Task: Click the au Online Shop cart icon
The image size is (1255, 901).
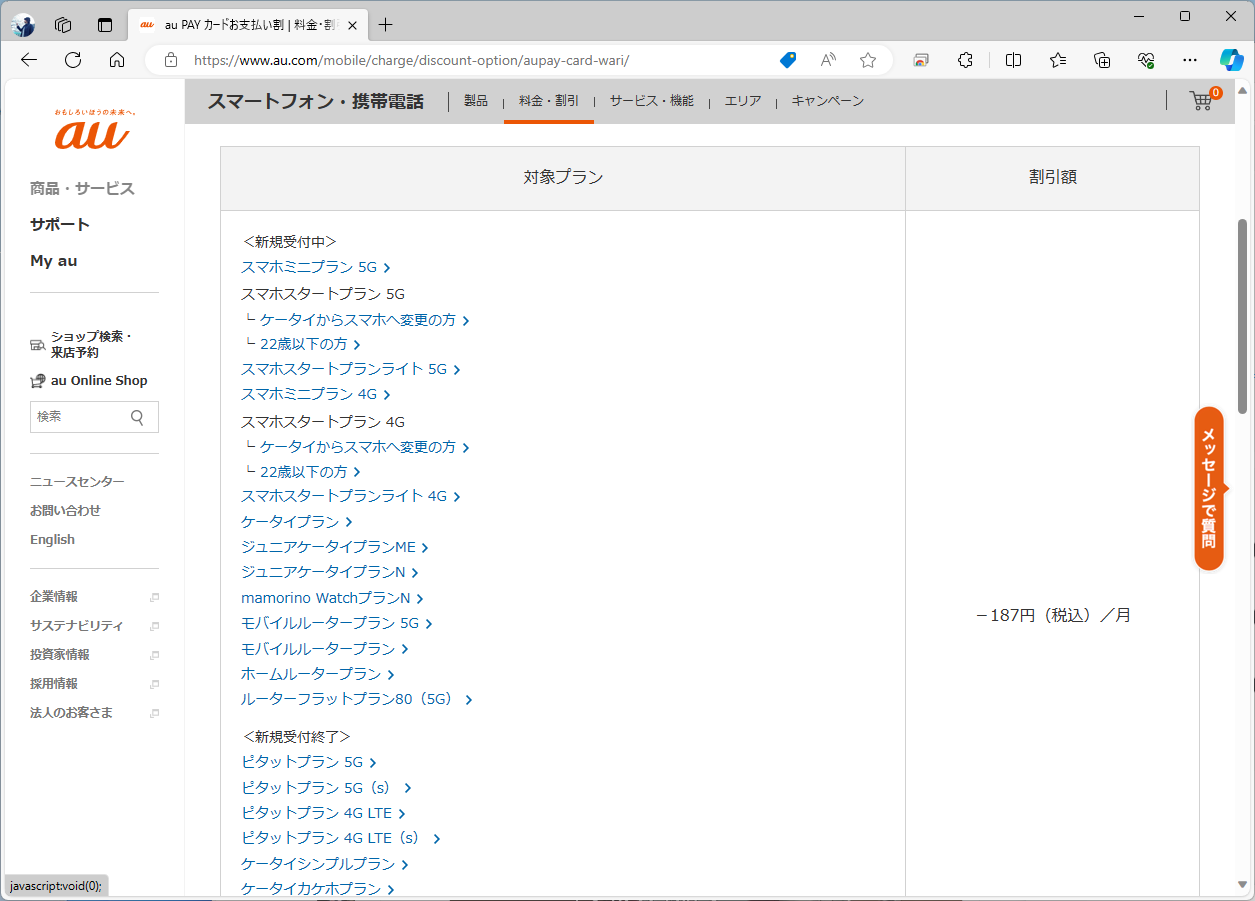Action: (x=36, y=380)
